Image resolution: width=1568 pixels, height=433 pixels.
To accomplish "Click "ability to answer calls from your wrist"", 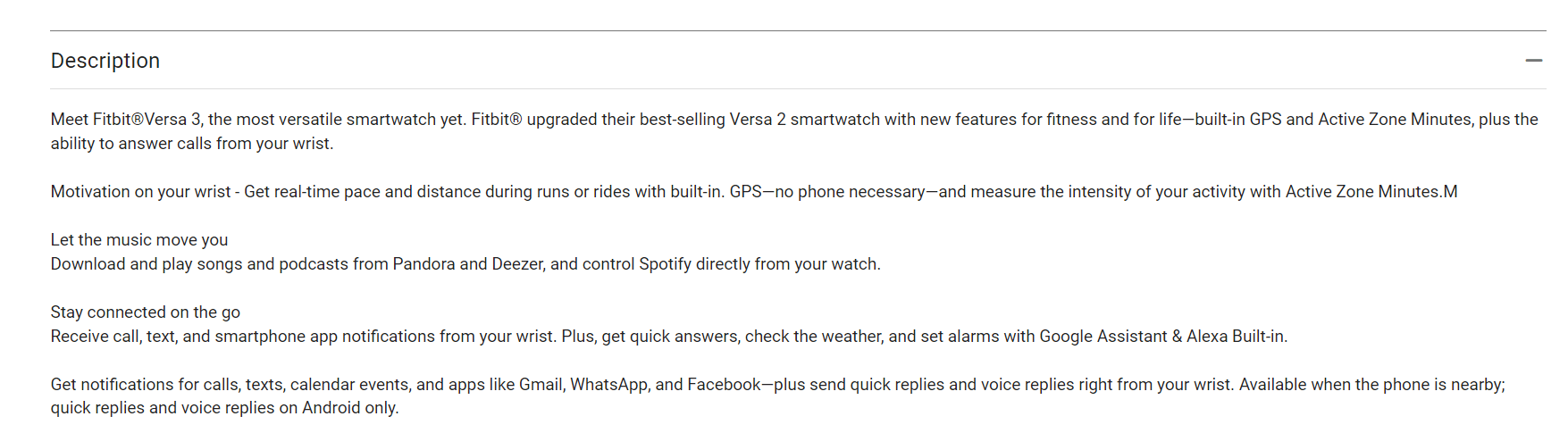I will 191,144.
